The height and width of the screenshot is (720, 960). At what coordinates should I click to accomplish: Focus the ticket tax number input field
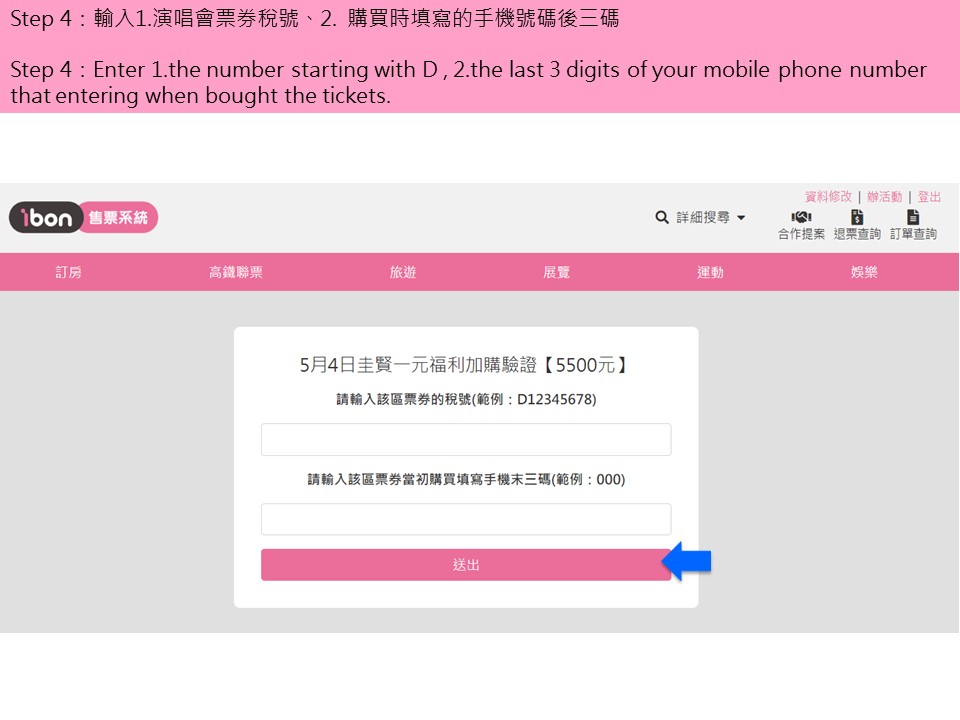pos(466,440)
